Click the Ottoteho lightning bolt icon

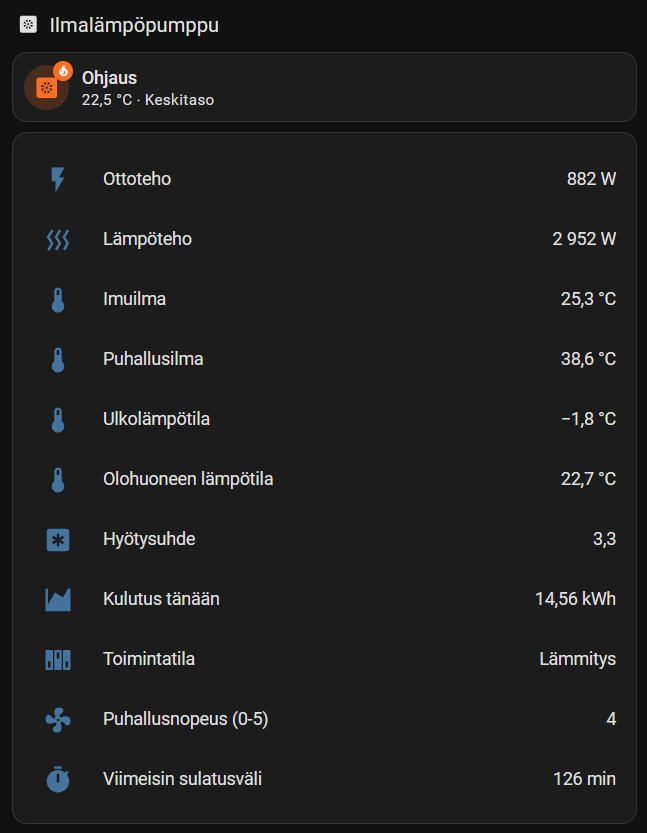pos(58,180)
